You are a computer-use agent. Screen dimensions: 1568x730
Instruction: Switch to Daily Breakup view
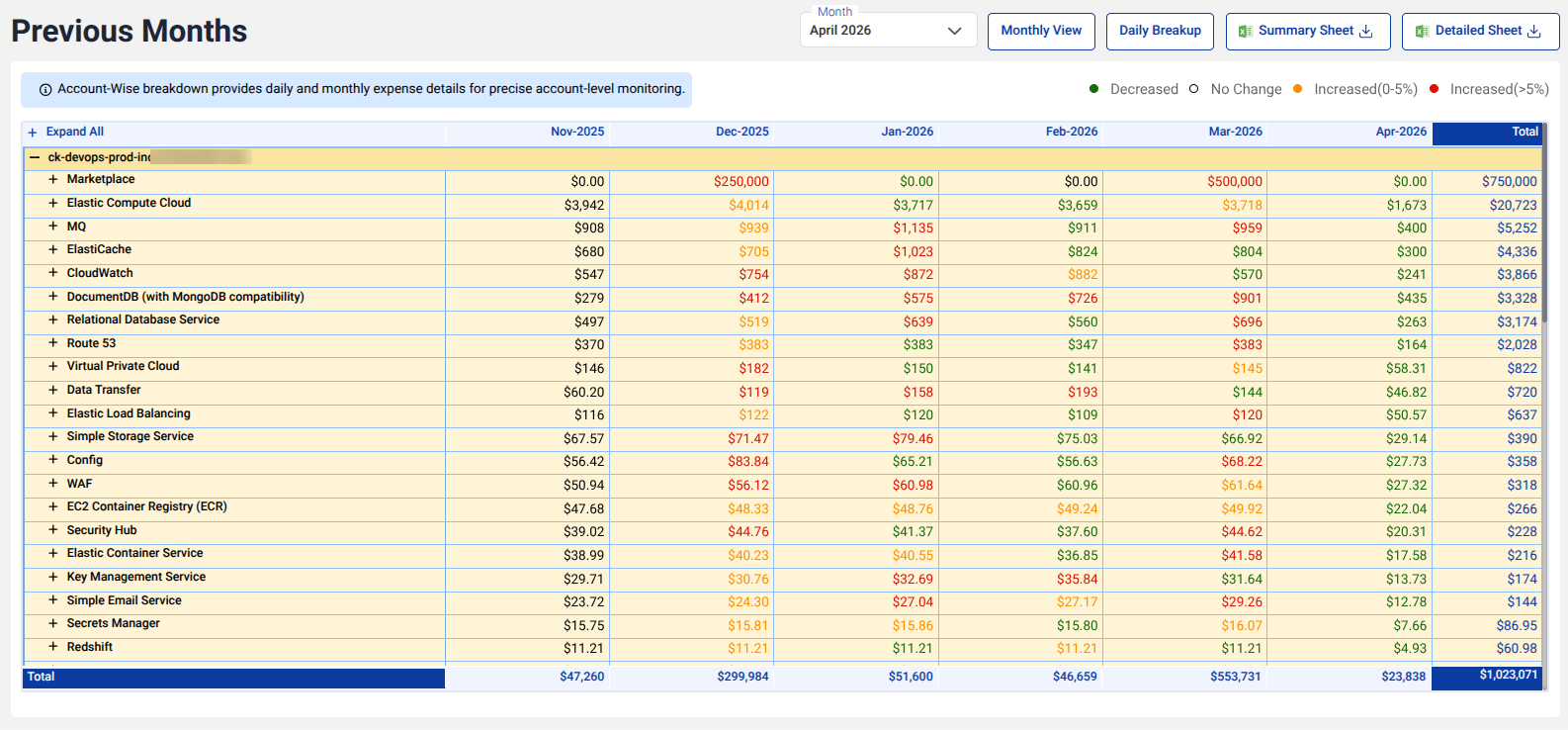pyautogui.click(x=1160, y=31)
